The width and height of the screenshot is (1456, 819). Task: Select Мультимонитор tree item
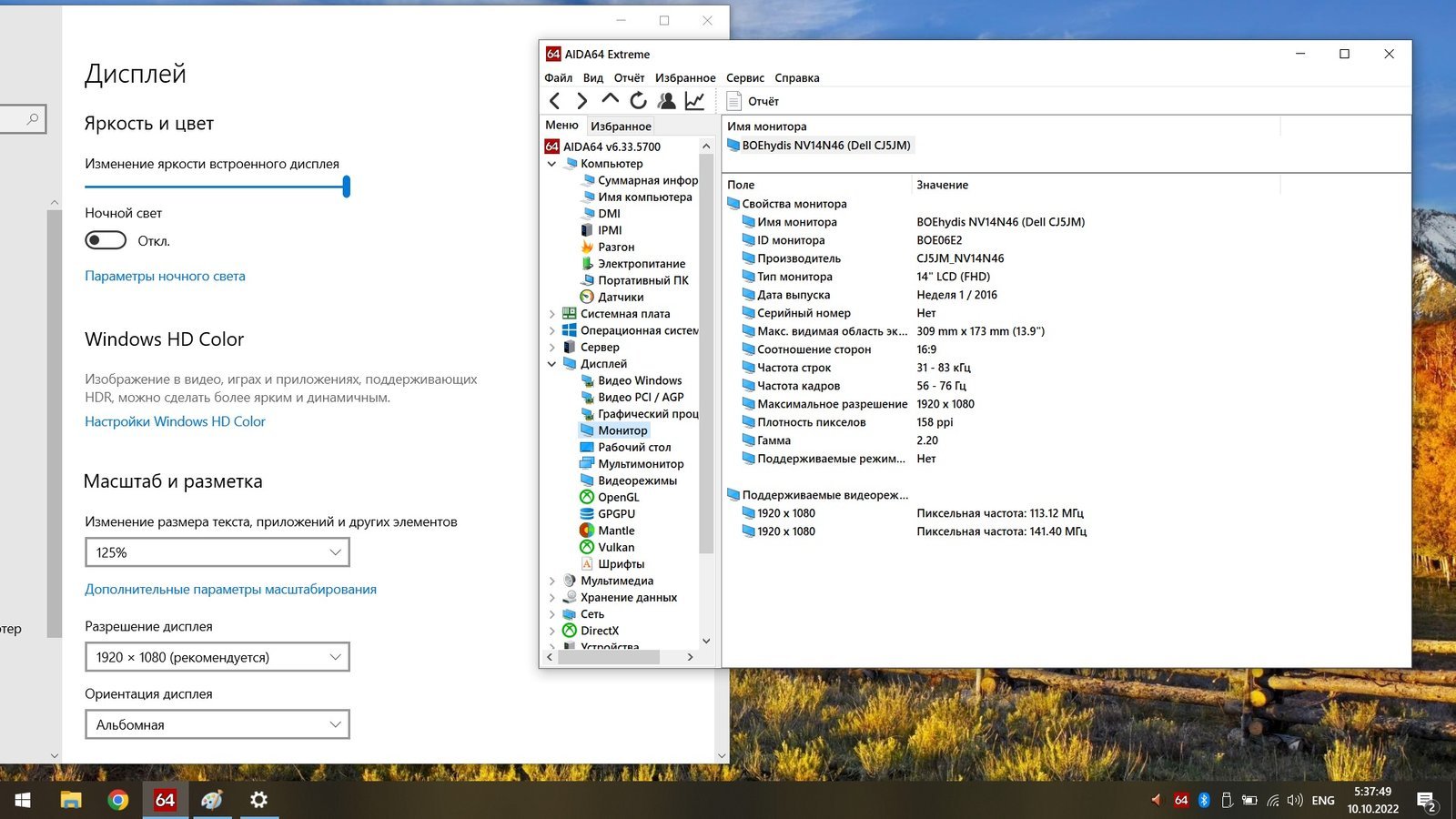point(632,463)
